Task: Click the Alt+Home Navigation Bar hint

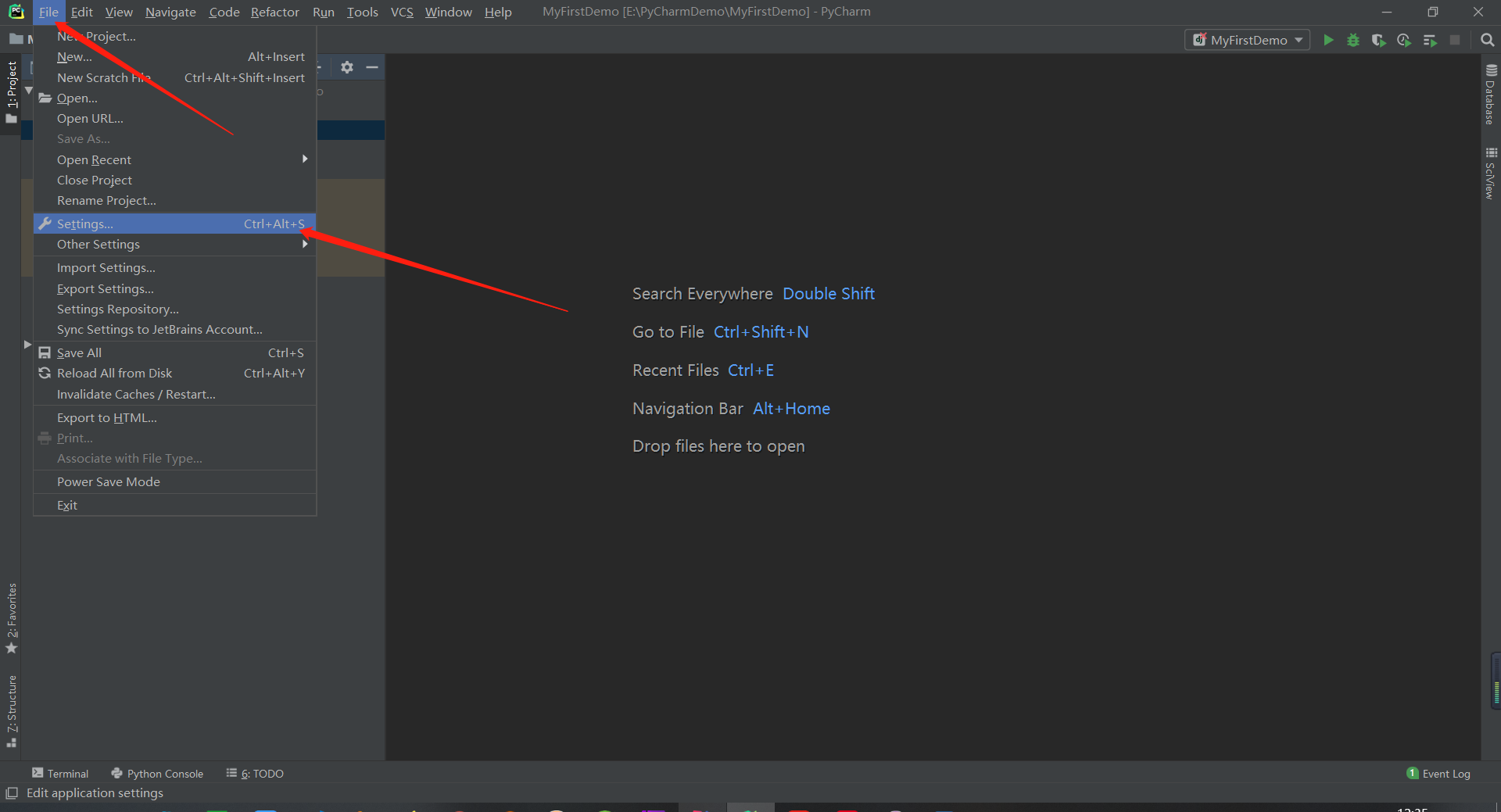Action: (791, 409)
